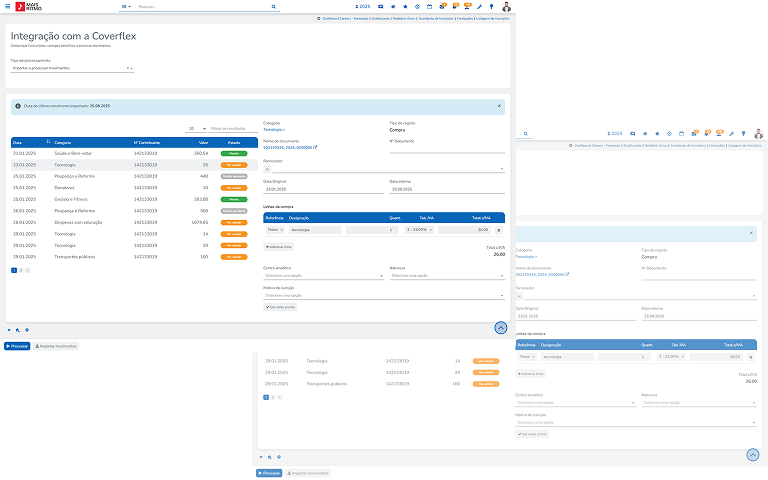The width and height of the screenshot is (768, 480).
Task: Click the user avatar in the top-right corner
Action: (x=506, y=7)
